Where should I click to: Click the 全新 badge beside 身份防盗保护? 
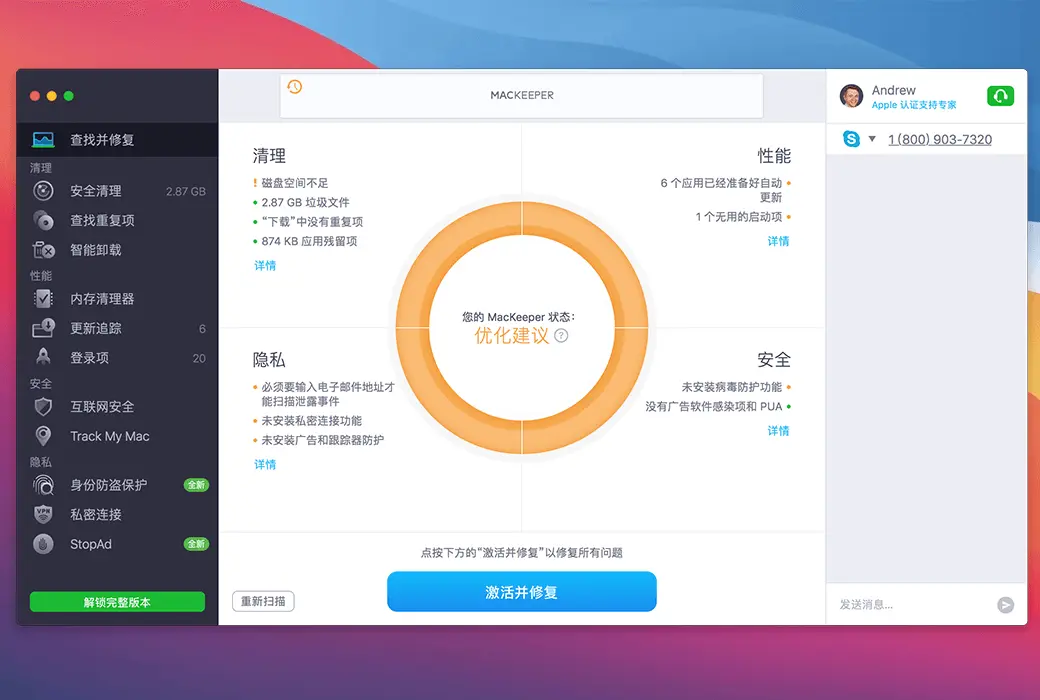[196, 485]
